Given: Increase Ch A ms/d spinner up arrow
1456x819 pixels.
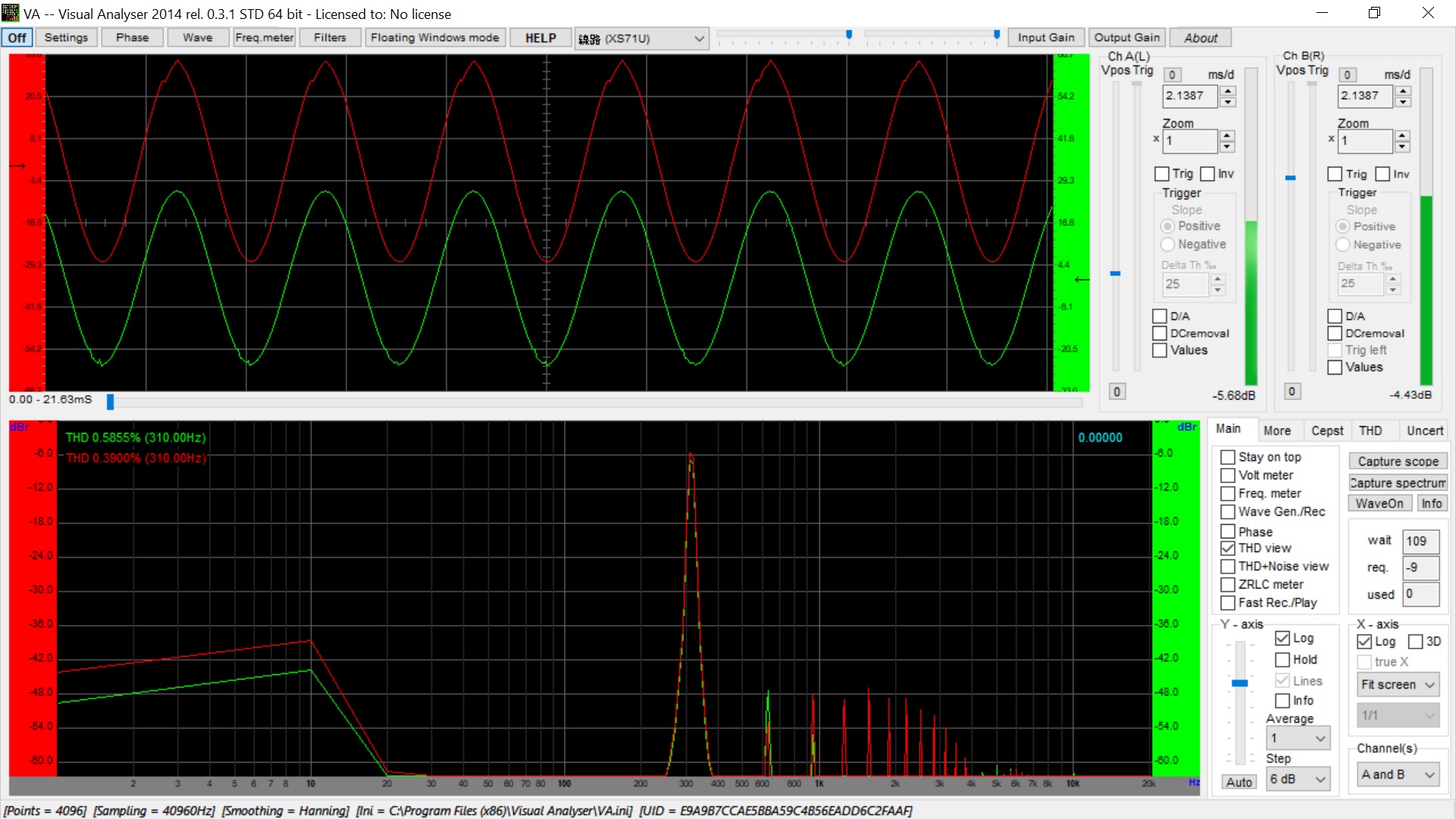Looking at the screenshot, I should (1228, 91).
